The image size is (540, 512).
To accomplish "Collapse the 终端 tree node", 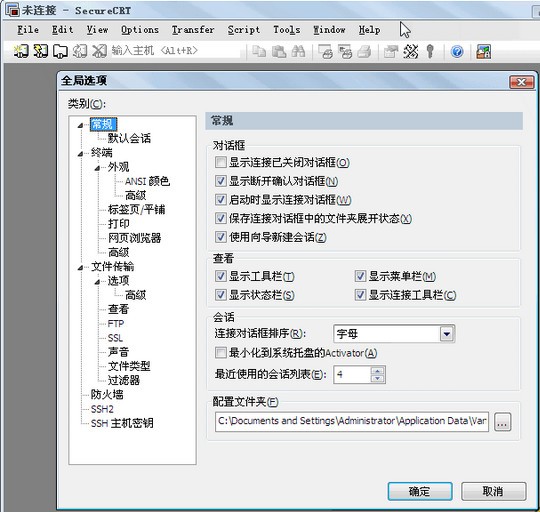I will coord(80,154).
